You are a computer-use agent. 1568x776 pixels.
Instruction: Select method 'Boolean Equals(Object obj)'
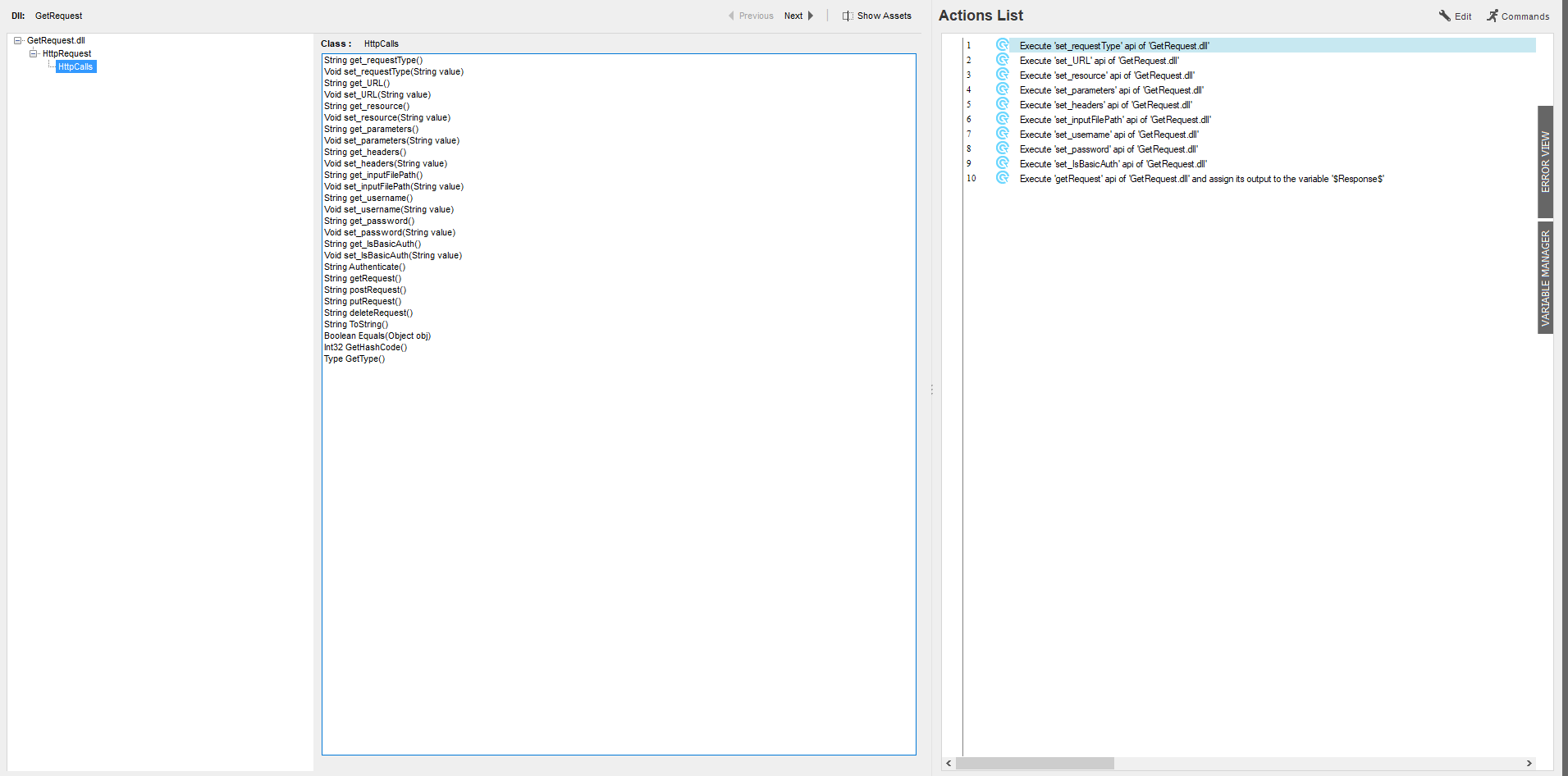click(377, 336)
